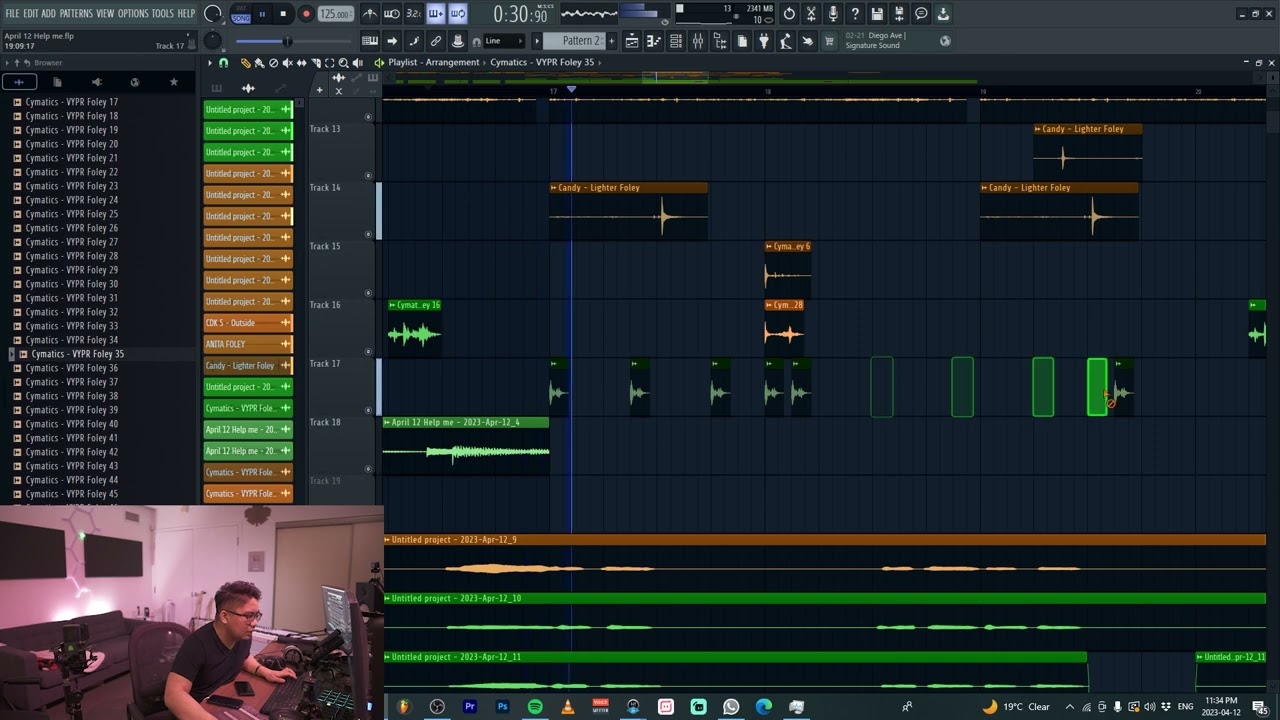Open the previous pattern arrow menu
Viewport: 1280px width, 720px height.
(x=537, y=41)
